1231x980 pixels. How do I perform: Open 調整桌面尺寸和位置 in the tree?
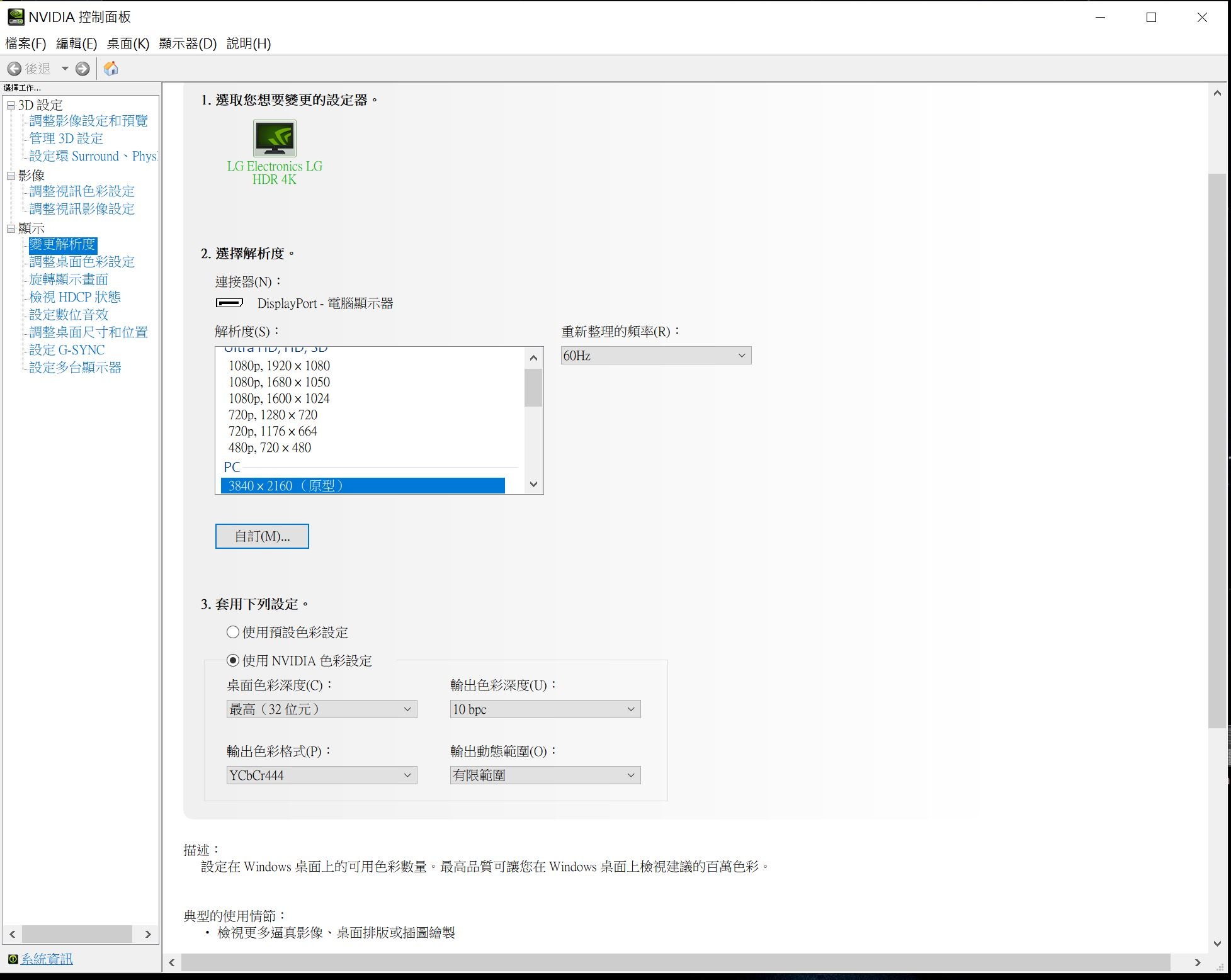pyautogui.click(x=89, y=332)
